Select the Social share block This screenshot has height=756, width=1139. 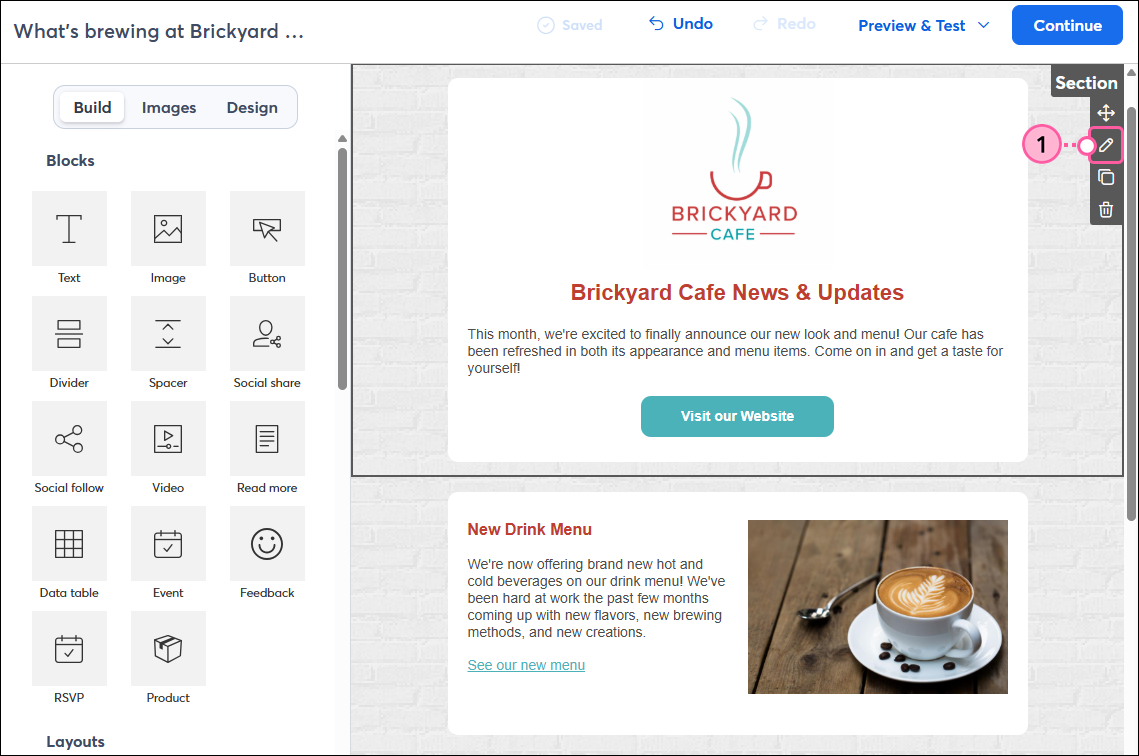pyautogui.click(x=267, y=334)
